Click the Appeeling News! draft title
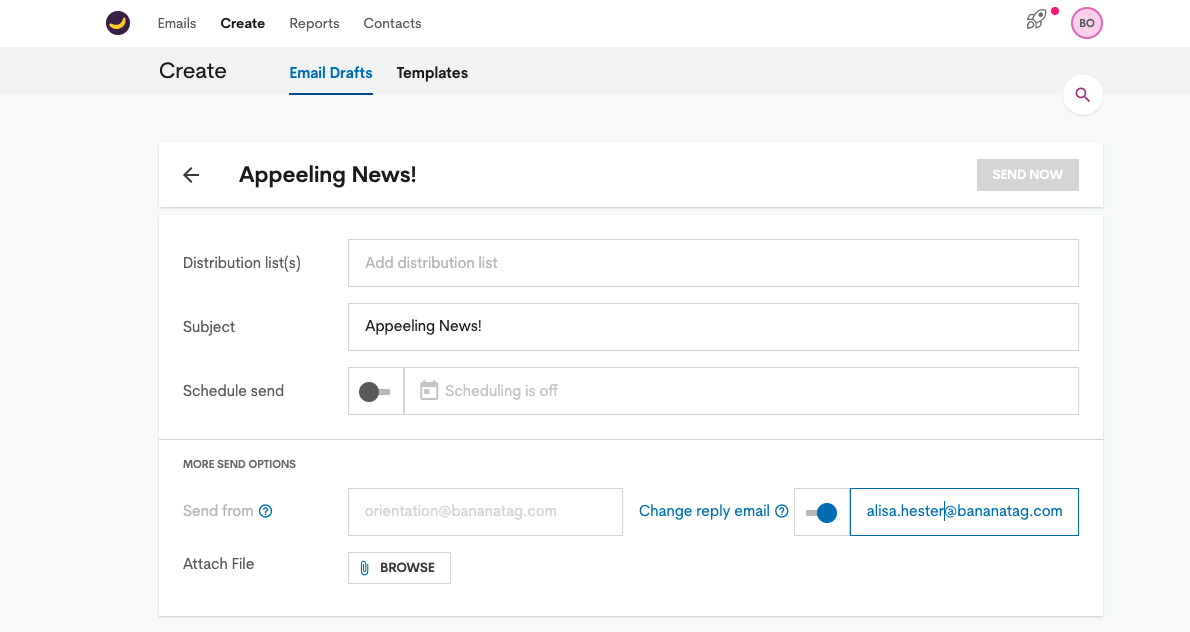The height and width of the screenshot is (632, 1190). point(328,175)
